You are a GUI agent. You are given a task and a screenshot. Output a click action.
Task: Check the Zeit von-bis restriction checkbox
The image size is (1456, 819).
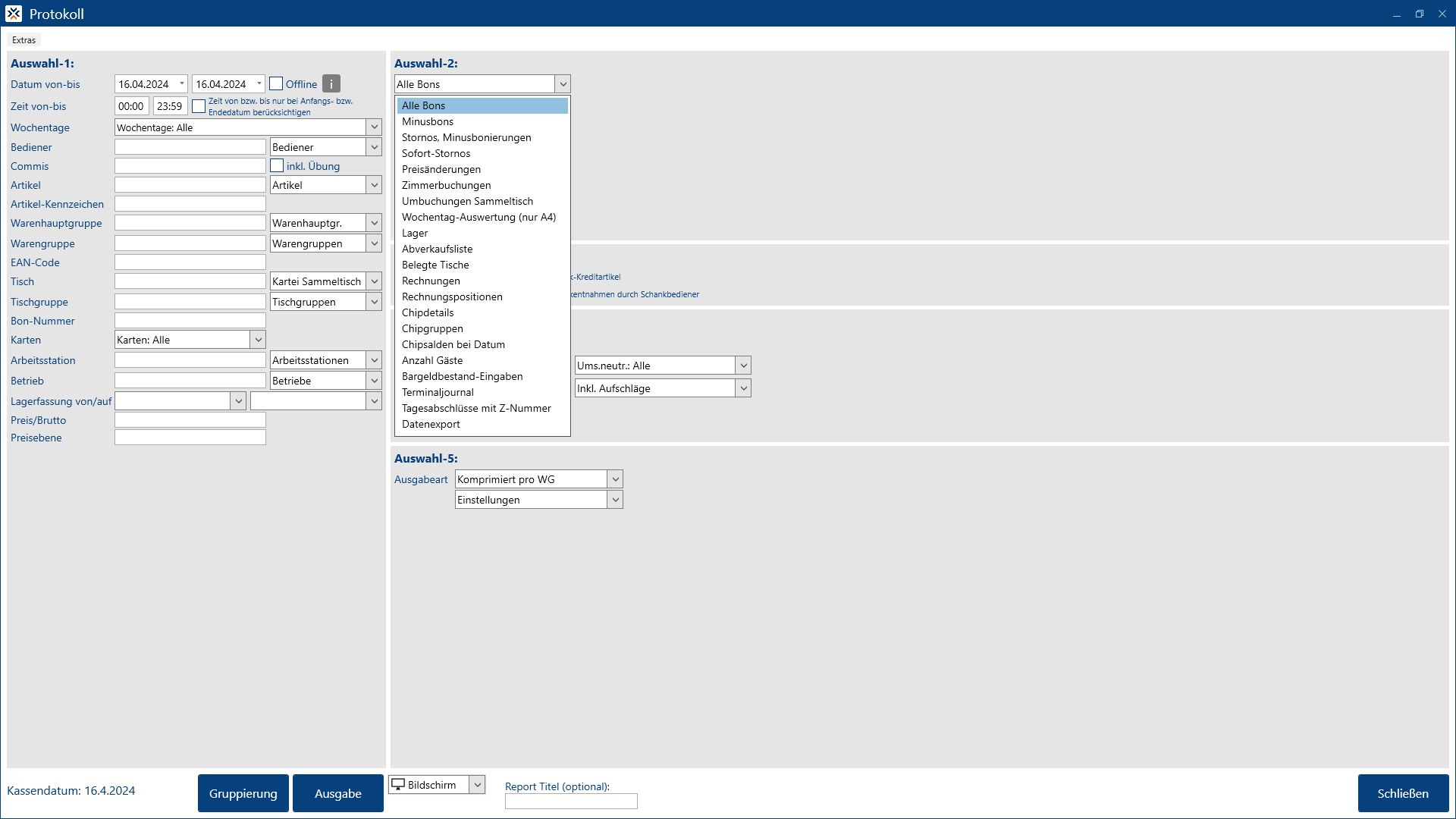point(199,106)
